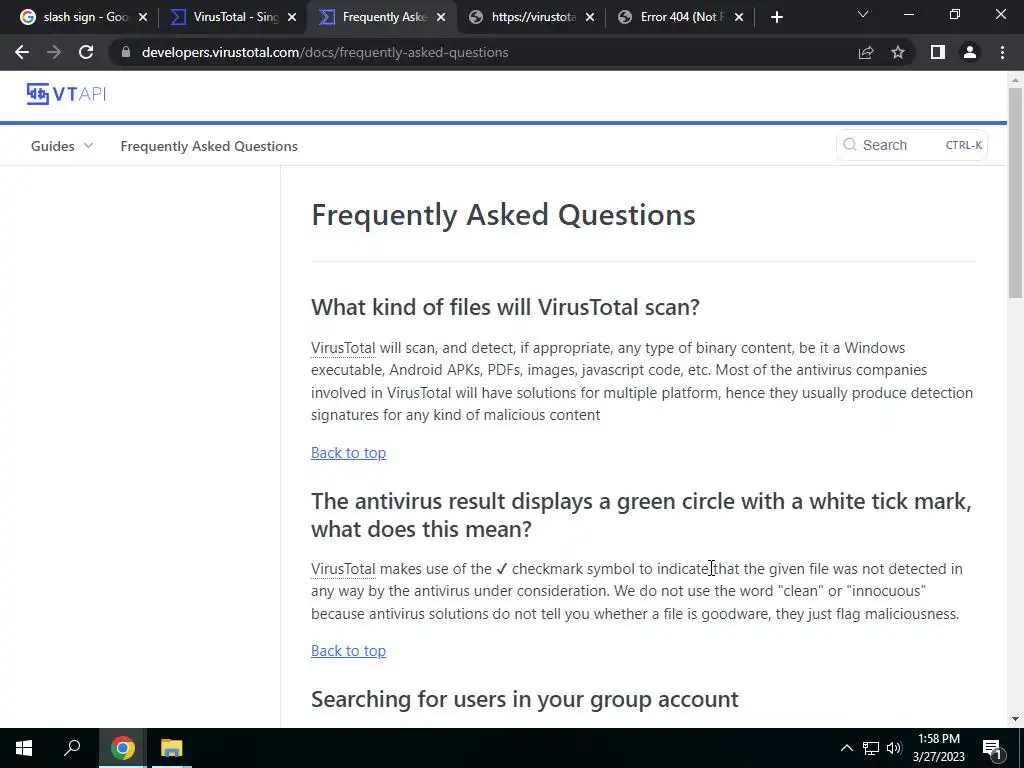Click the volume tray icon

tap(894, 748)
